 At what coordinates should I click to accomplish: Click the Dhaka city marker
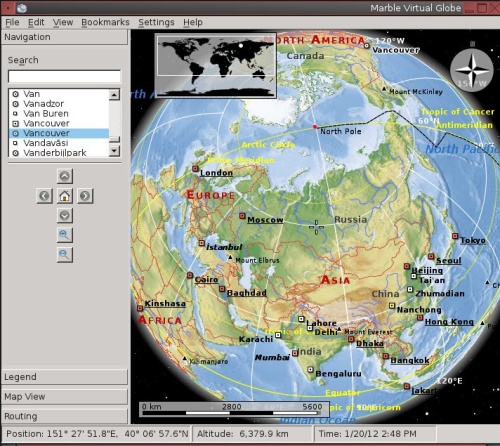click(x=351, y=339)
